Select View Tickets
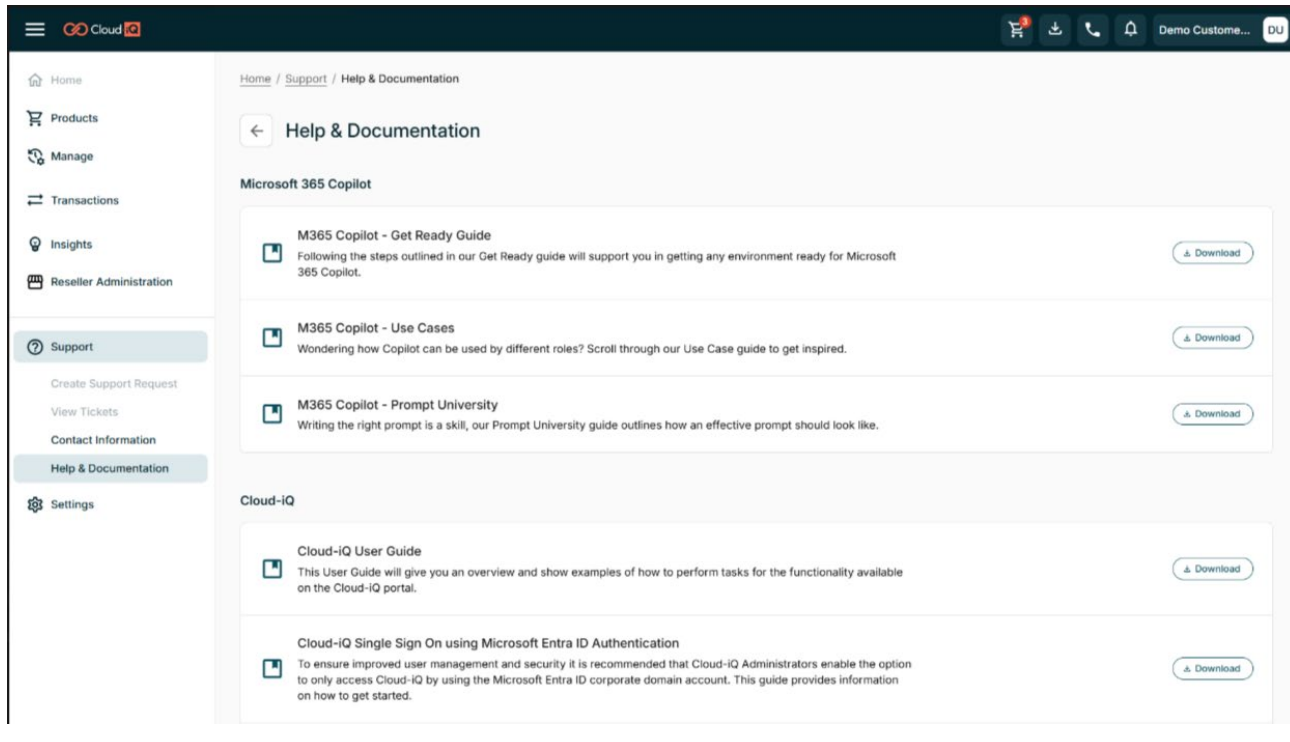The width and height of the screenshot is (1290, 742). (x=84, y=412)
